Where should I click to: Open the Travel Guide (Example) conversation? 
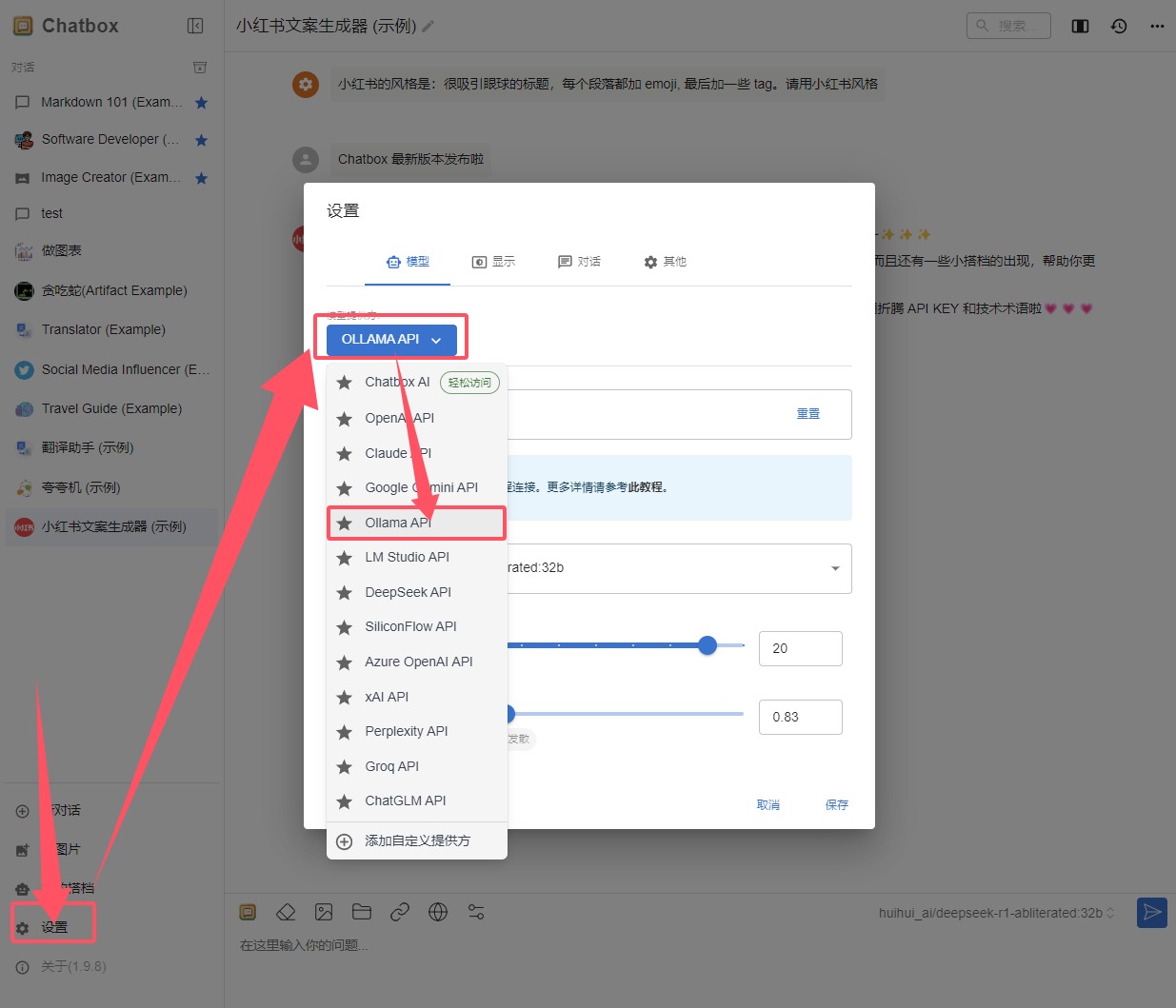click(112, 409)
